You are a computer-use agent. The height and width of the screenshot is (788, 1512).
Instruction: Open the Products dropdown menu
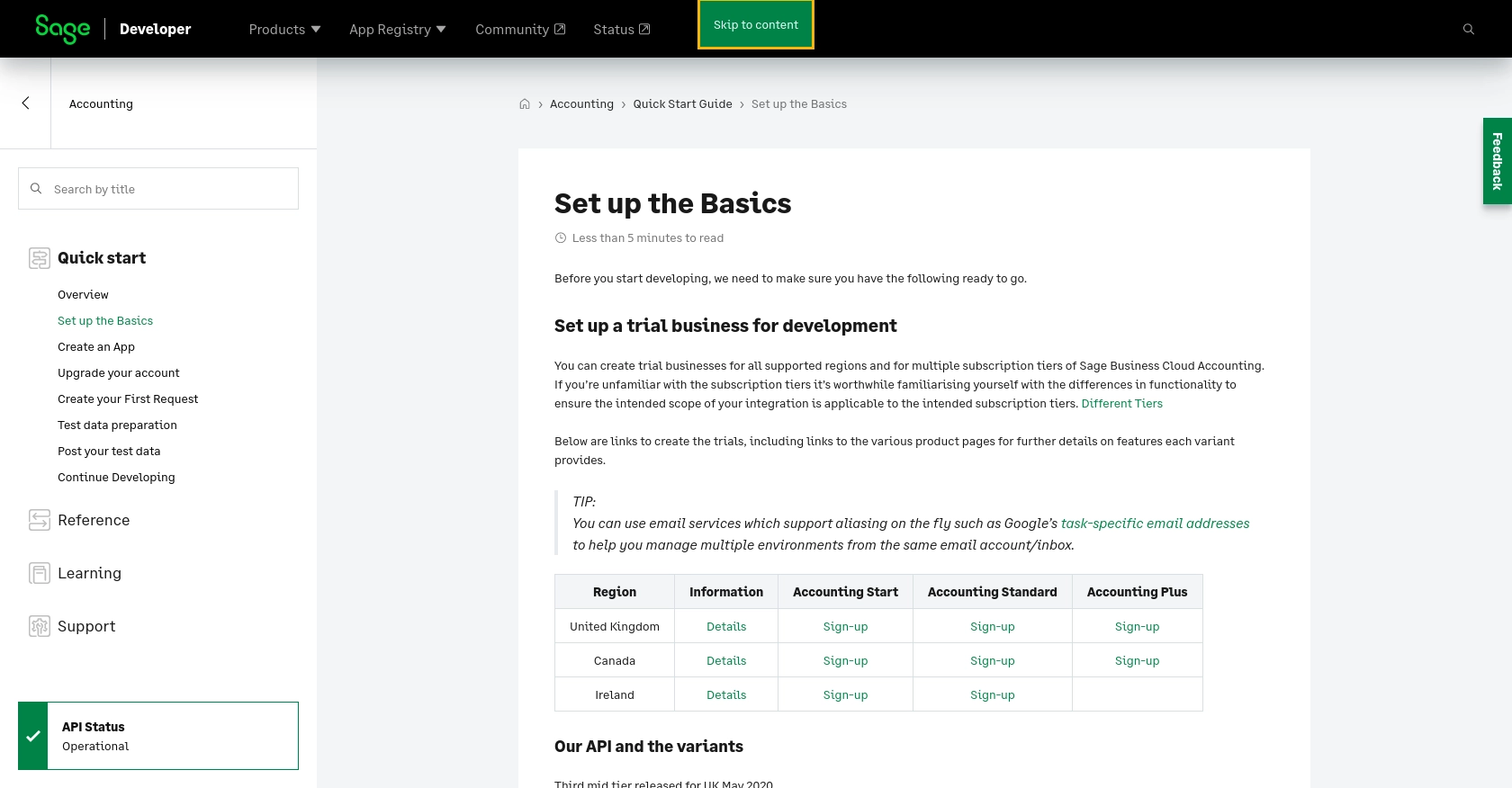pyautogui.click(x=284, y=30)
